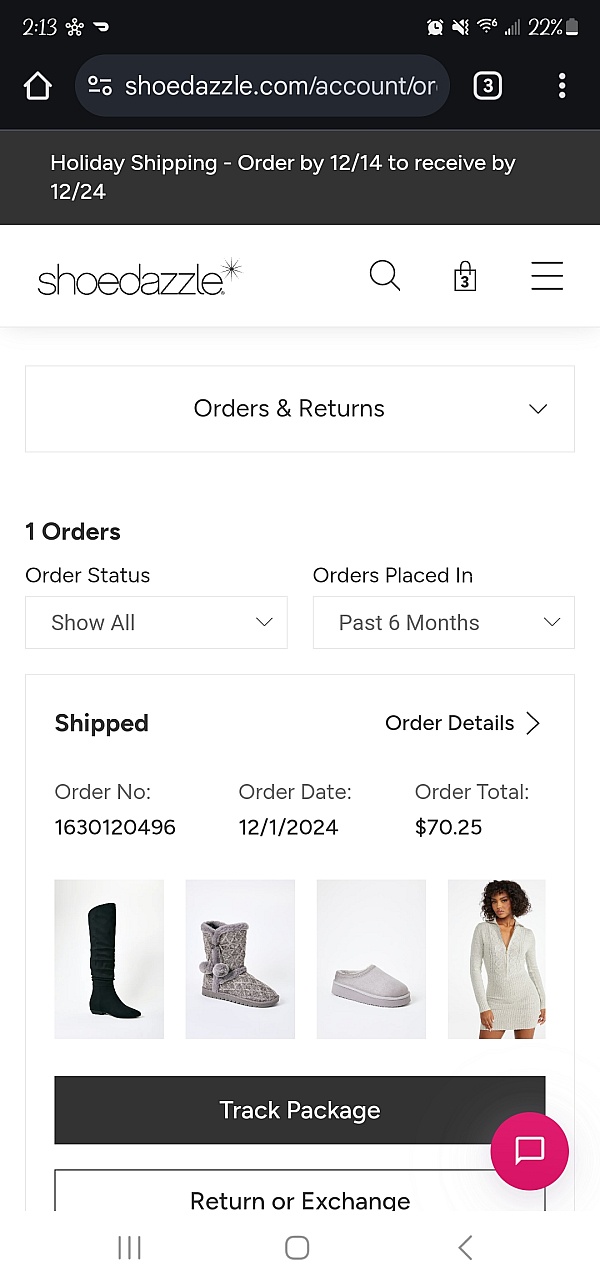Open the pink live chat bubble
This screenshot has height=1286, width=600.
(529, 1151)
